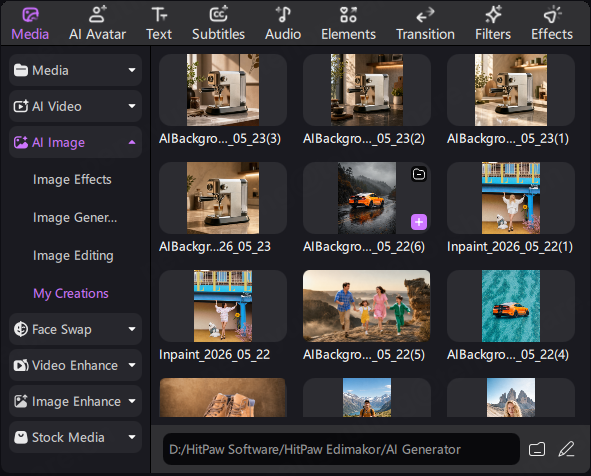Click the pencil icon to edit save path

tap(566, 449)
